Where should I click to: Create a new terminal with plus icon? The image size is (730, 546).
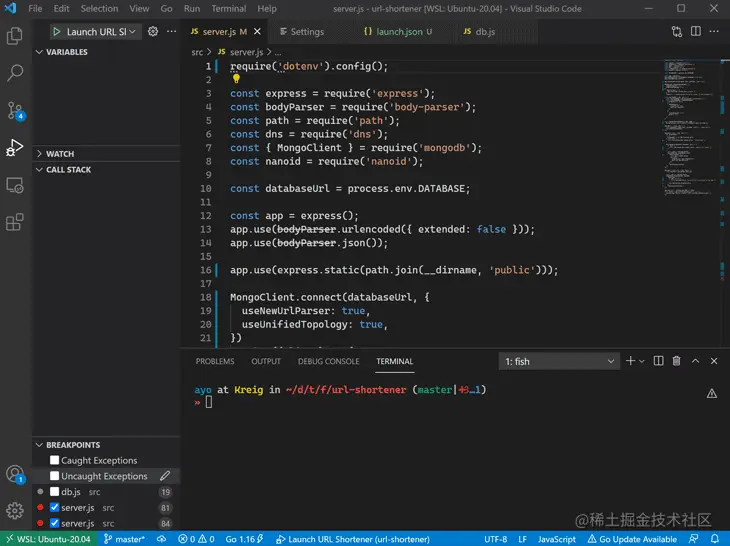point(630,361)
